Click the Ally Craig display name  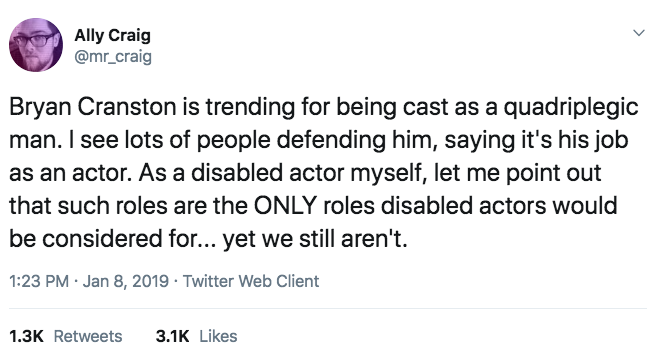(113, 35)
